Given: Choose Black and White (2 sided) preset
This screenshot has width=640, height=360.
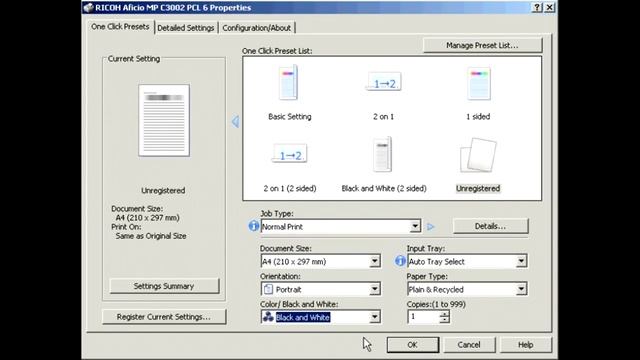Looking at the screenshot, I should tap(382, 154).
